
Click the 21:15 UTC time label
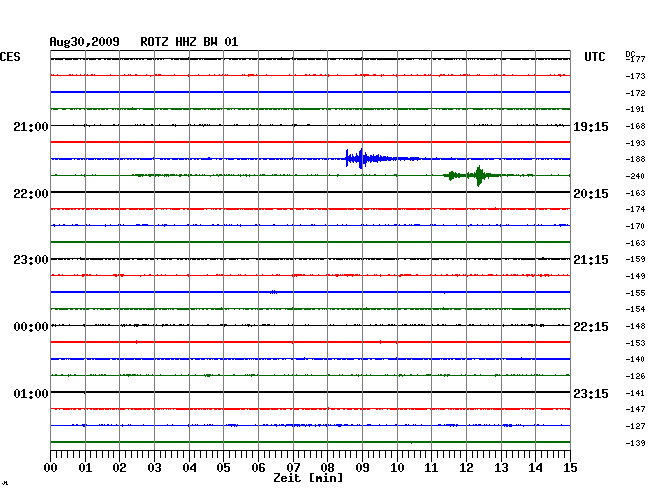591,260
